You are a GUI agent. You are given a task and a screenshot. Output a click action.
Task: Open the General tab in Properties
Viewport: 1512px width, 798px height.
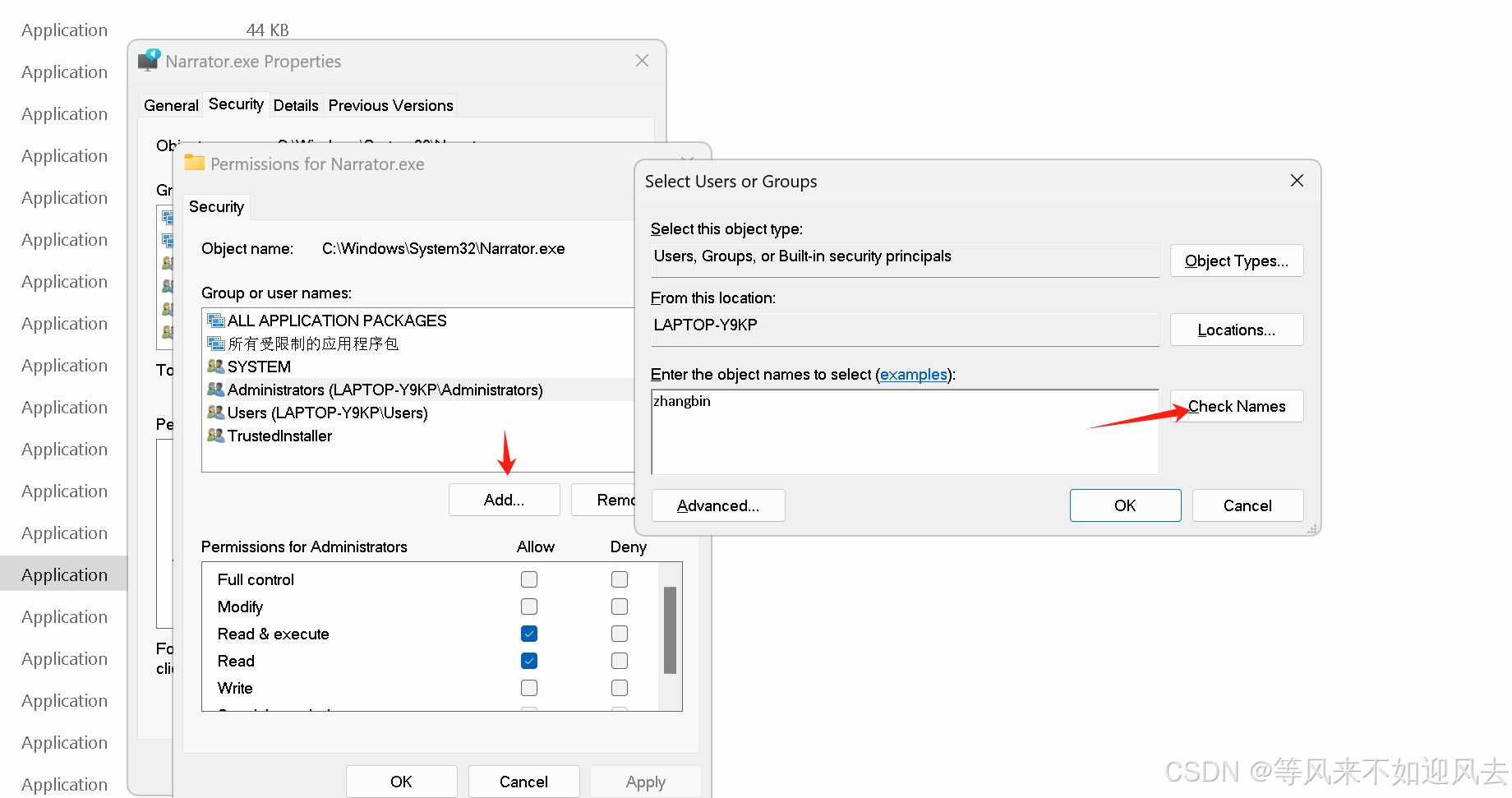point(171,105)
